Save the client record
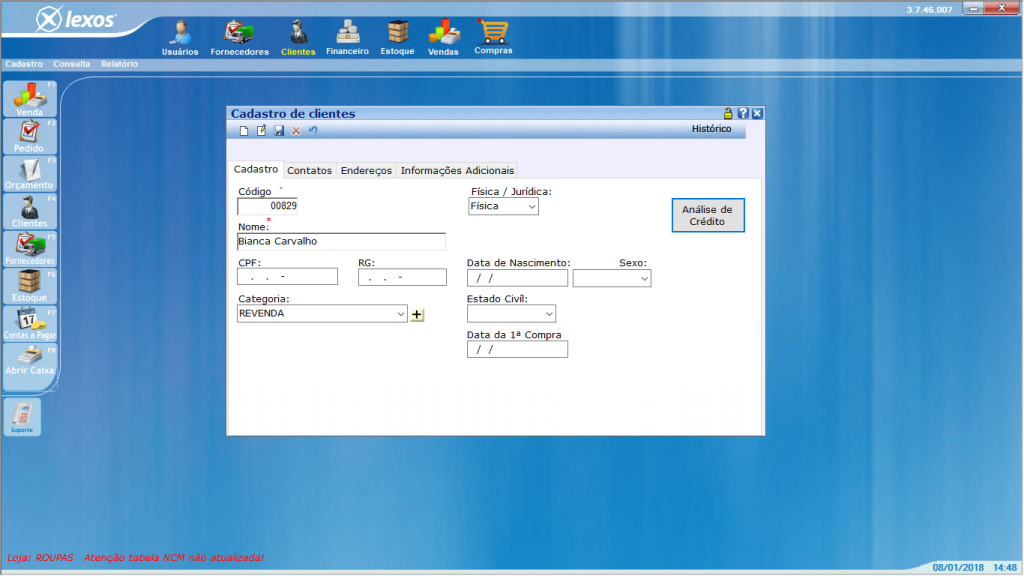This screenshot has width=1024, height=576. pyautogui.click(x=279, y=131)
